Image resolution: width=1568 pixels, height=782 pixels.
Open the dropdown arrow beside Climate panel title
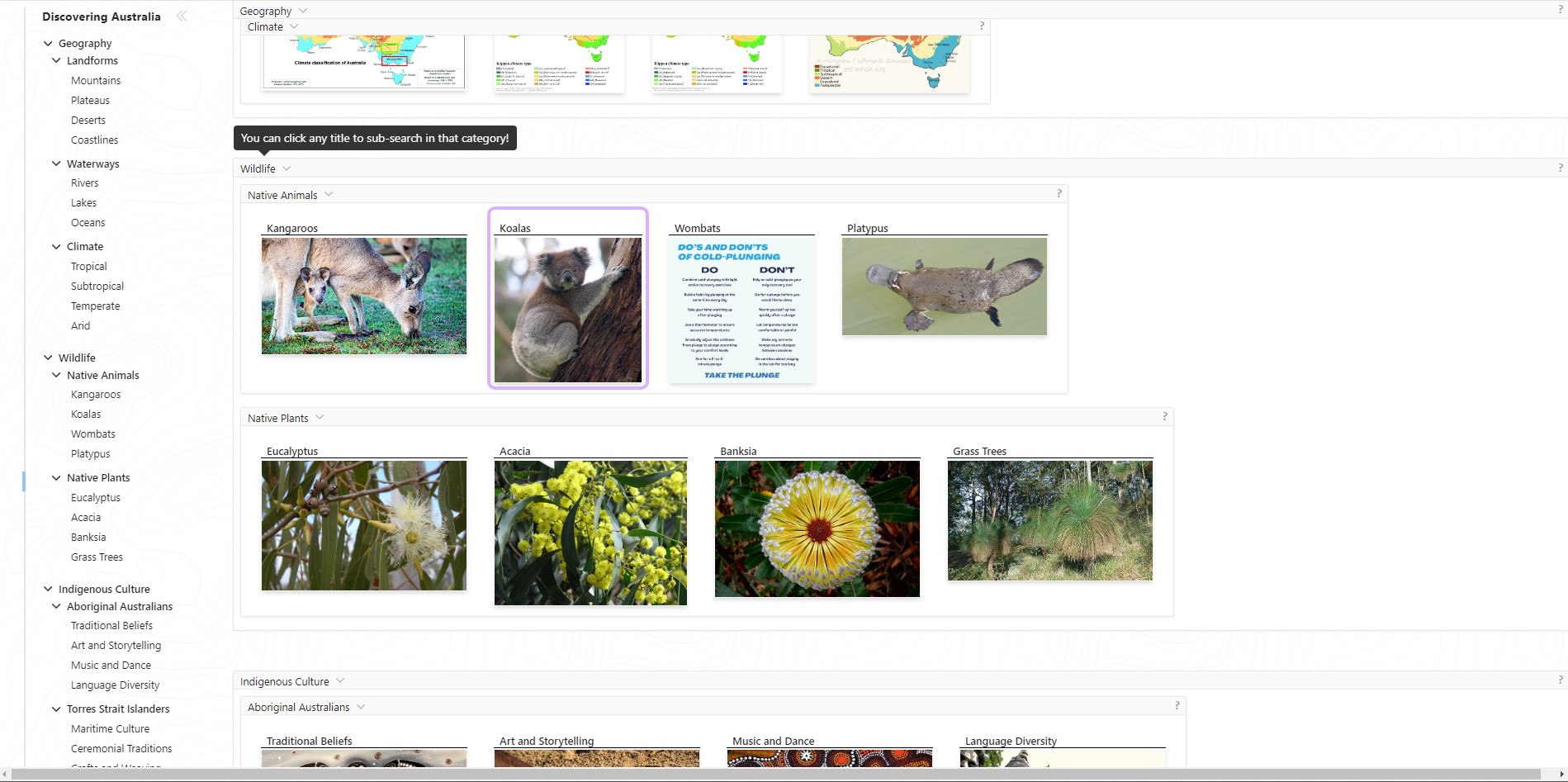click(x=294, y=26)
